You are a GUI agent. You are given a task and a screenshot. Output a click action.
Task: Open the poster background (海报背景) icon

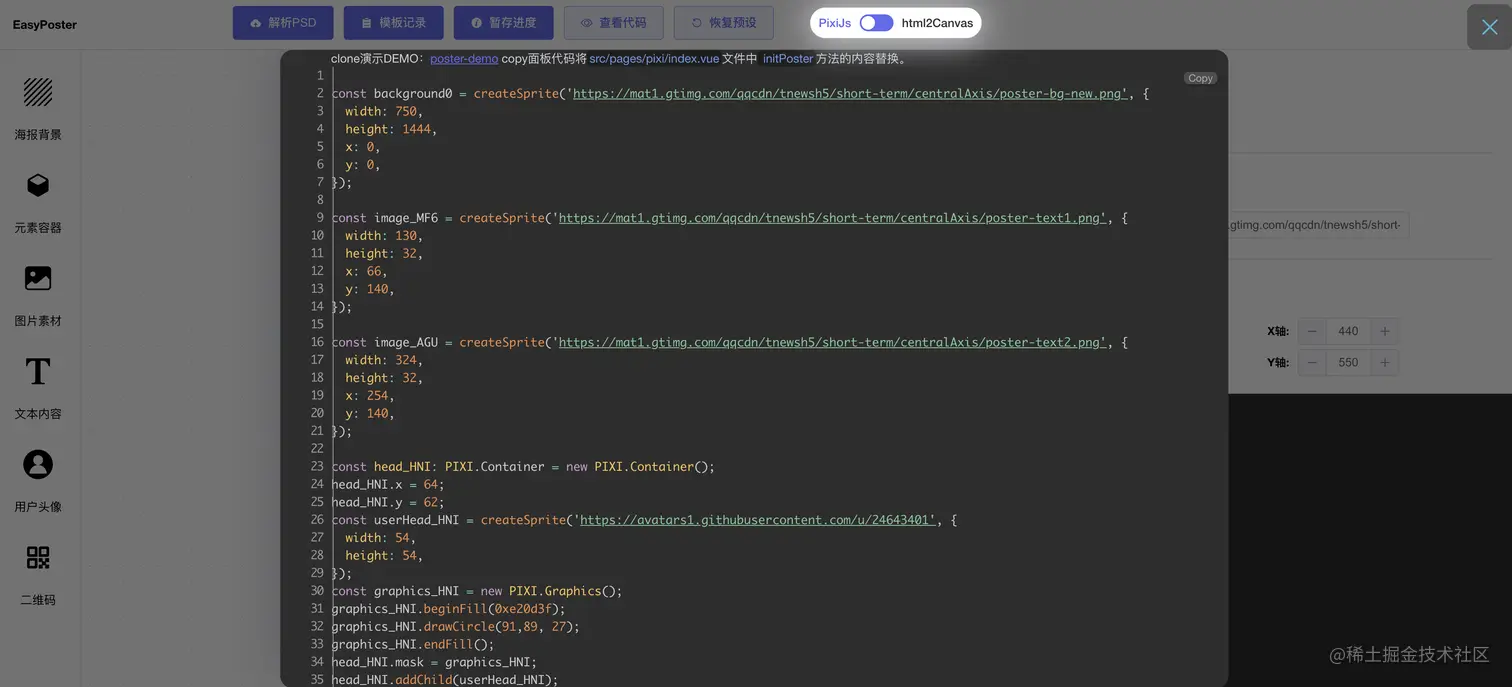(38, 93)
